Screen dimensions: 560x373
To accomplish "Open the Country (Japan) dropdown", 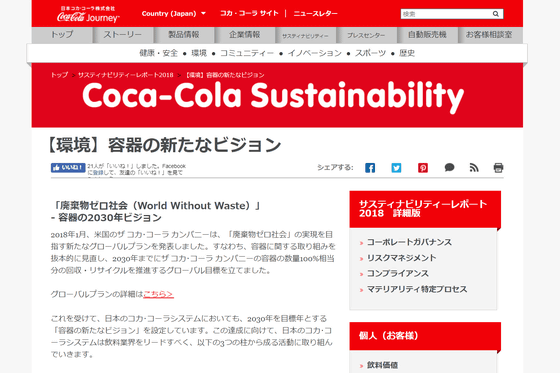I will point(174,14).
